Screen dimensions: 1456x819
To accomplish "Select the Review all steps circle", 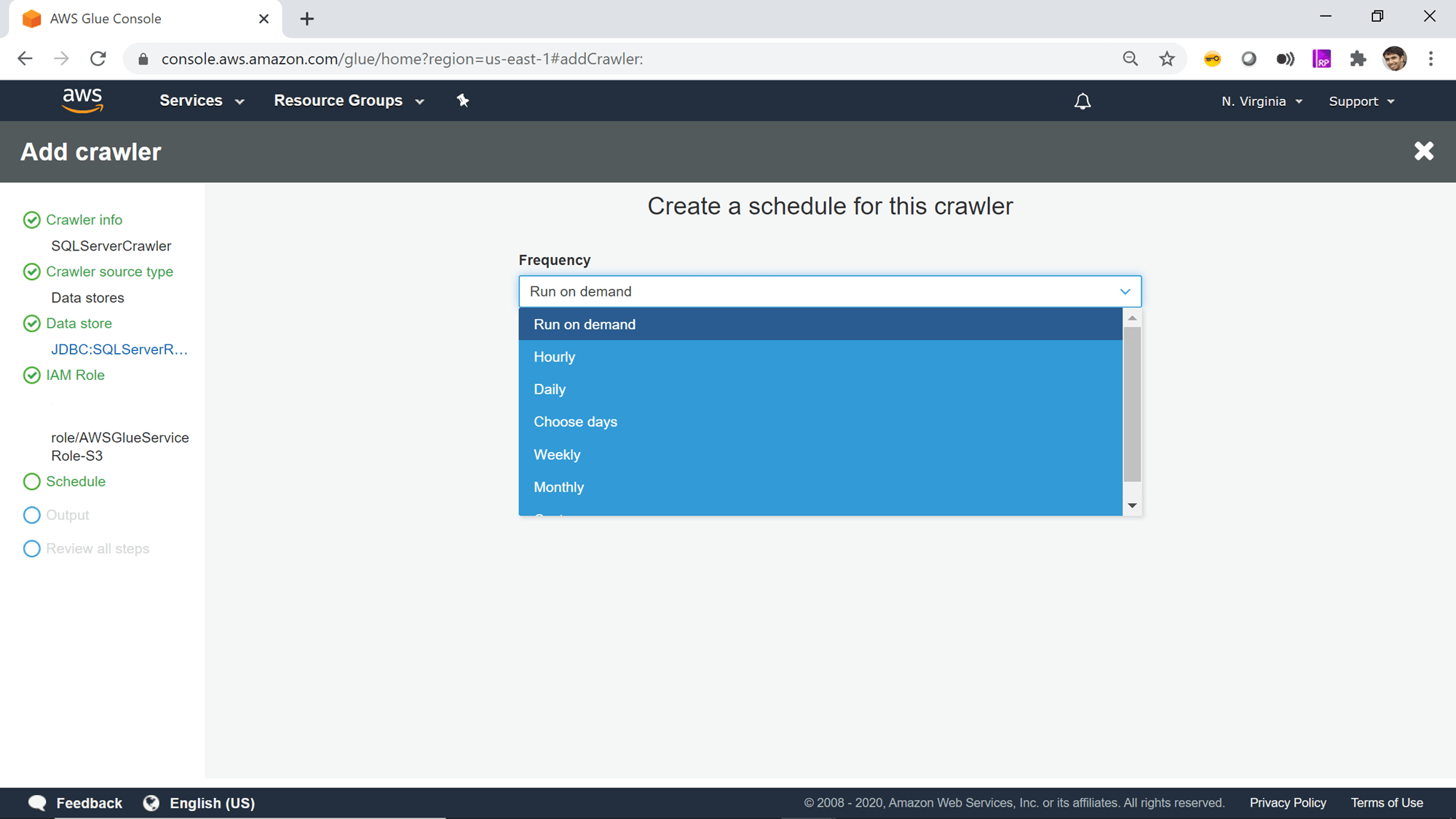I will 32,548.
